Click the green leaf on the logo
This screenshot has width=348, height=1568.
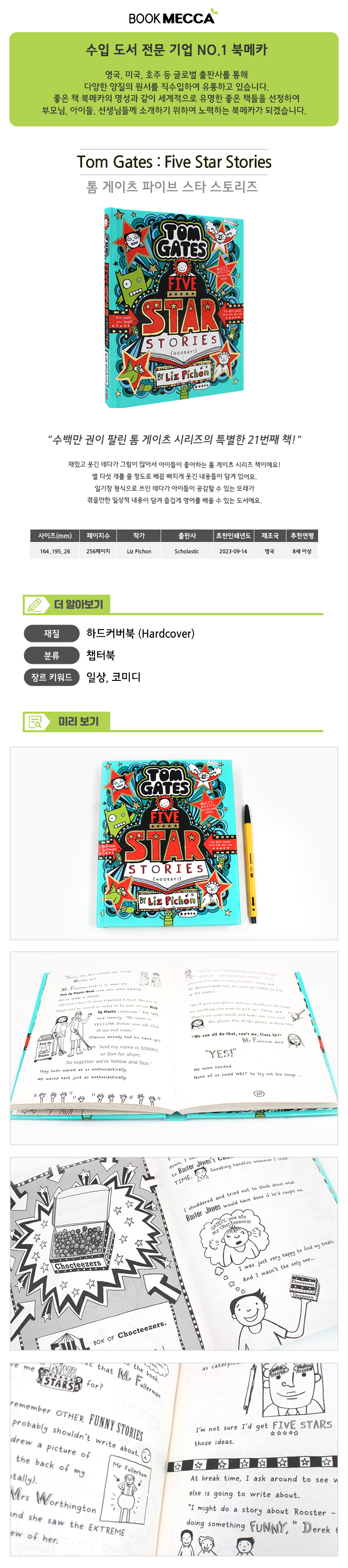(x=214, y=12)
